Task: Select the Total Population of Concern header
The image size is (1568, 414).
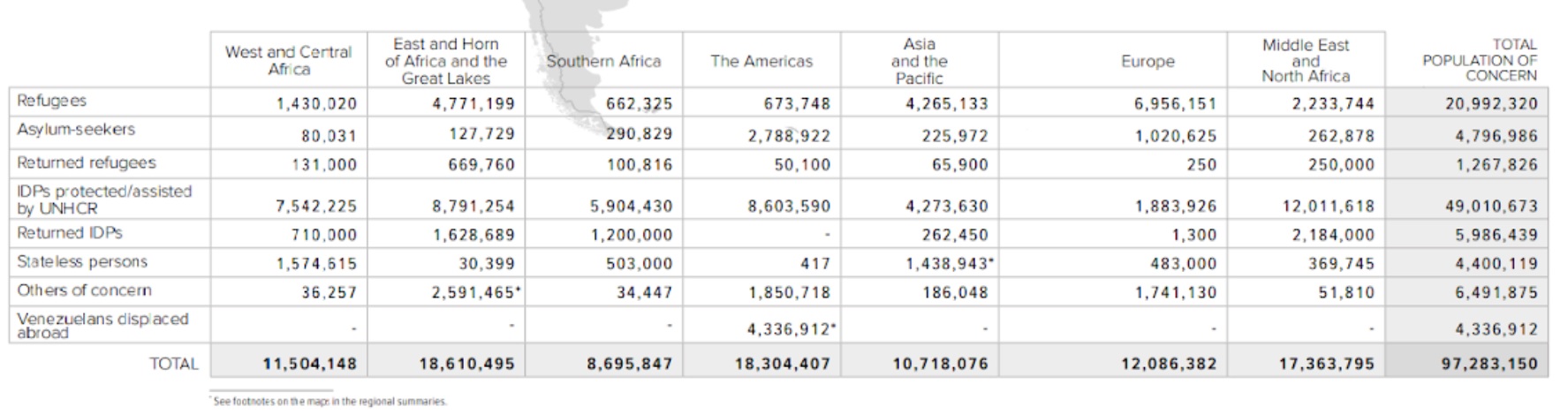Action: [1480, 60]
